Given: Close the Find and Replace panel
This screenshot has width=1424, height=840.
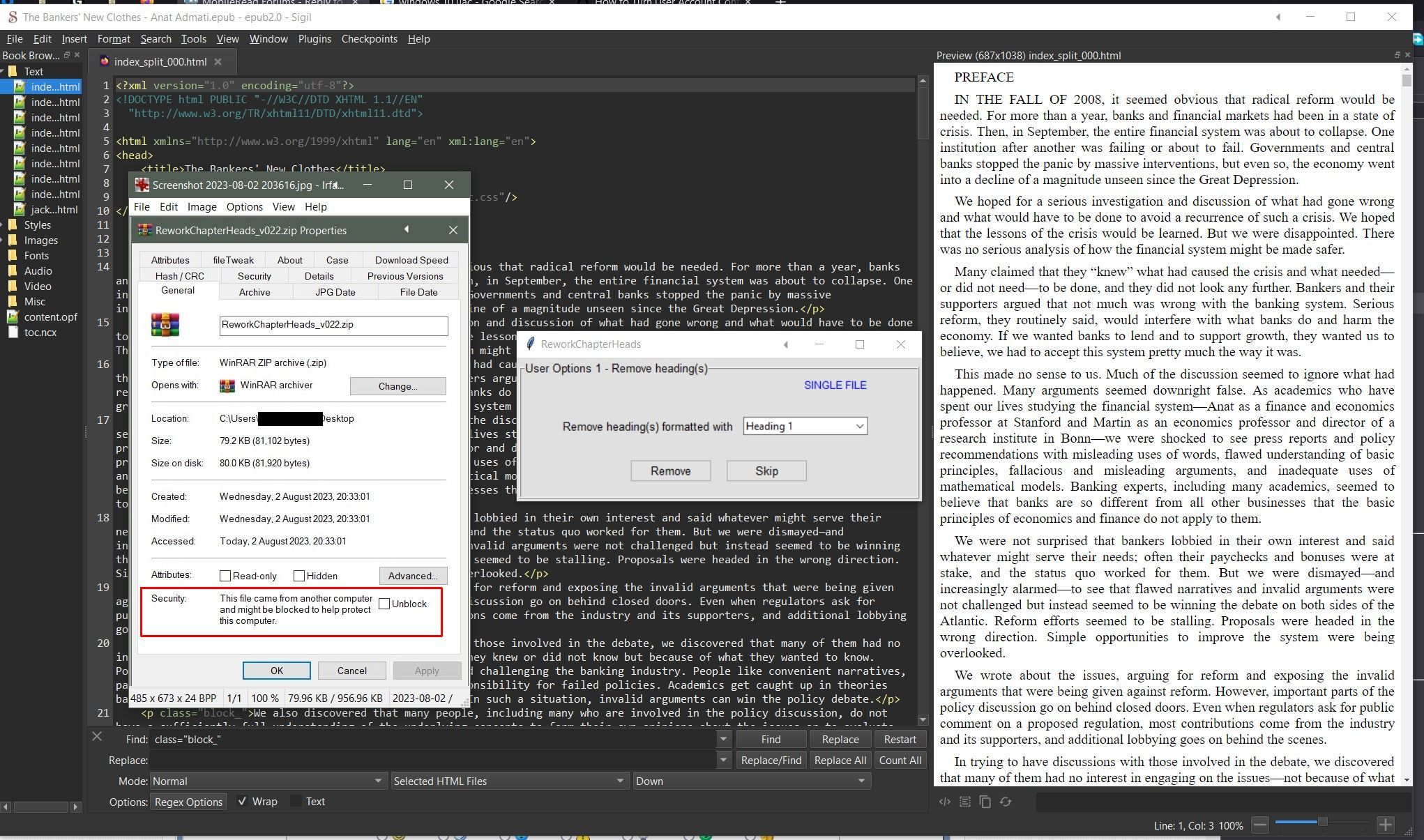Looking at the screenshot, I should tap(97, 736).
